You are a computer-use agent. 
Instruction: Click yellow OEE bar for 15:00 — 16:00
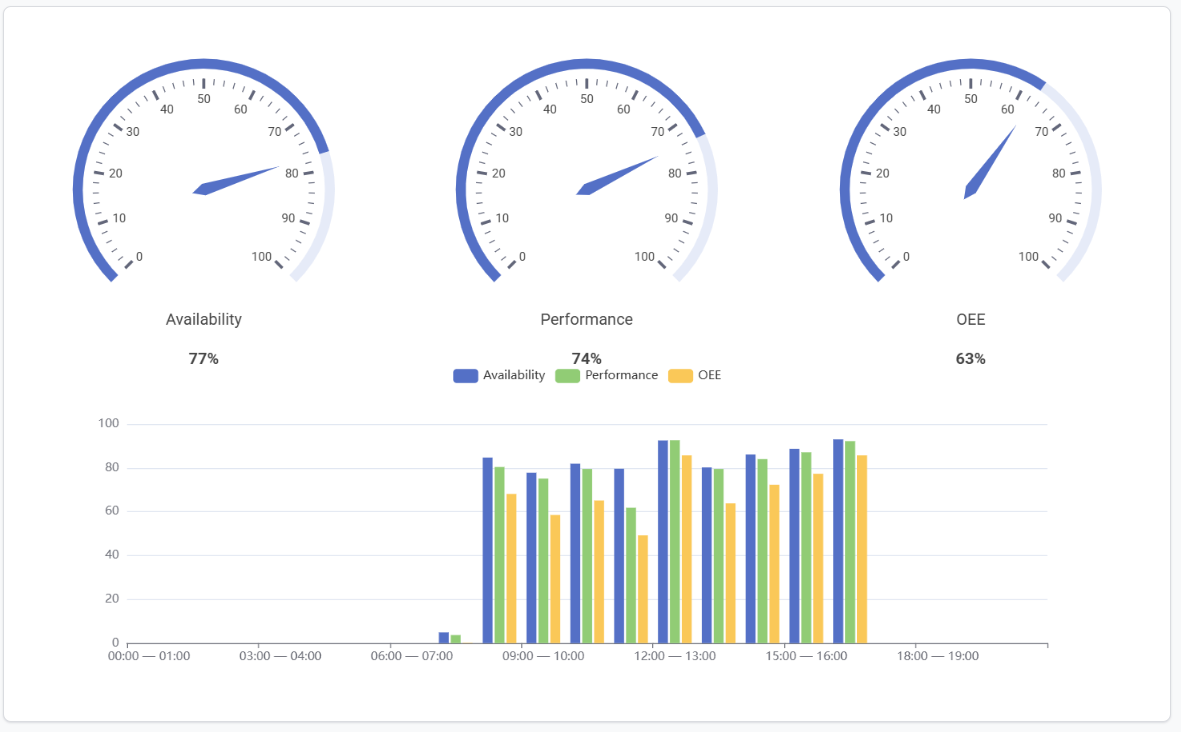click(x=818, y=559)
